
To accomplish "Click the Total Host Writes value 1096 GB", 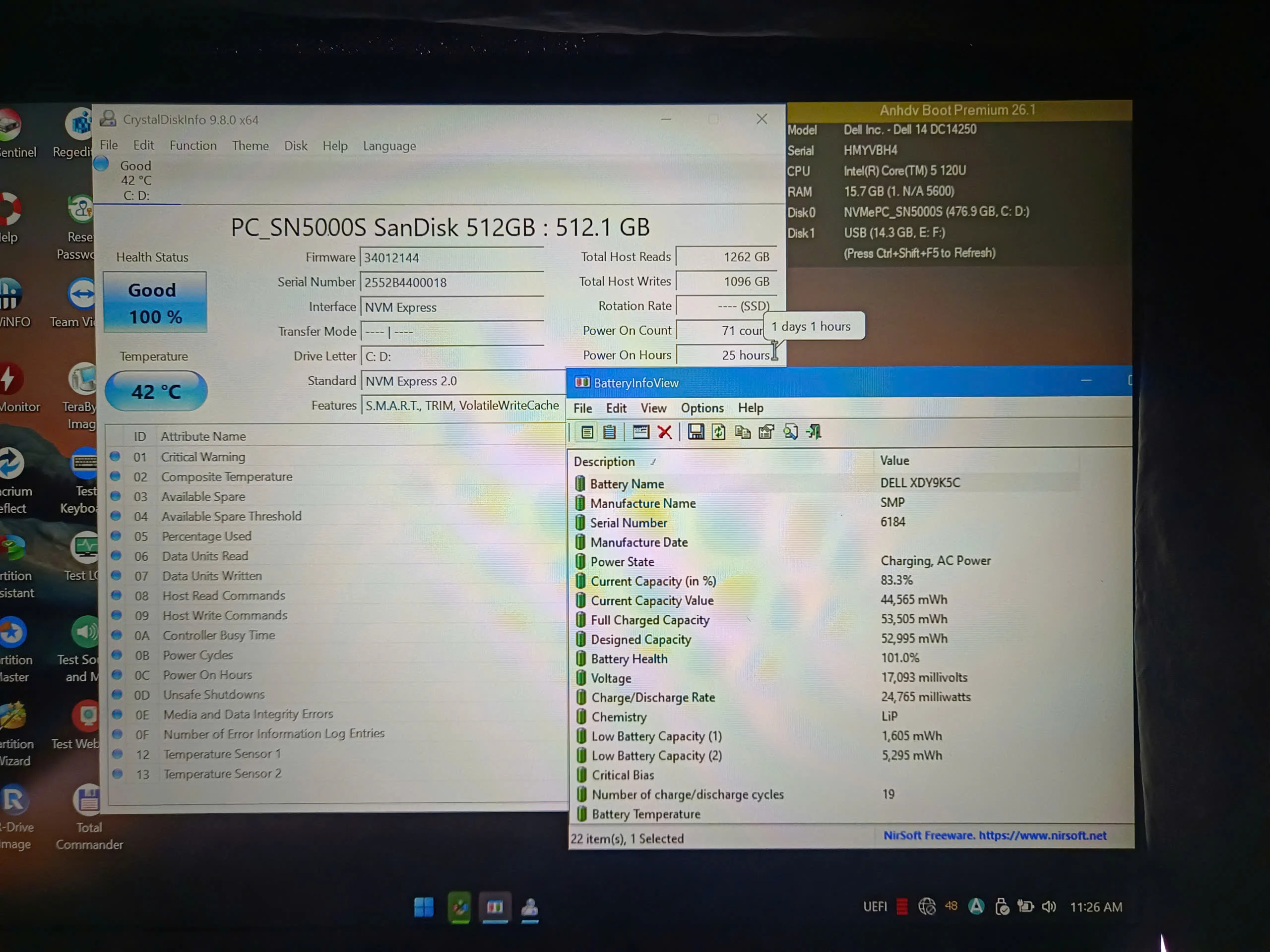I will (x=726, y=281).
